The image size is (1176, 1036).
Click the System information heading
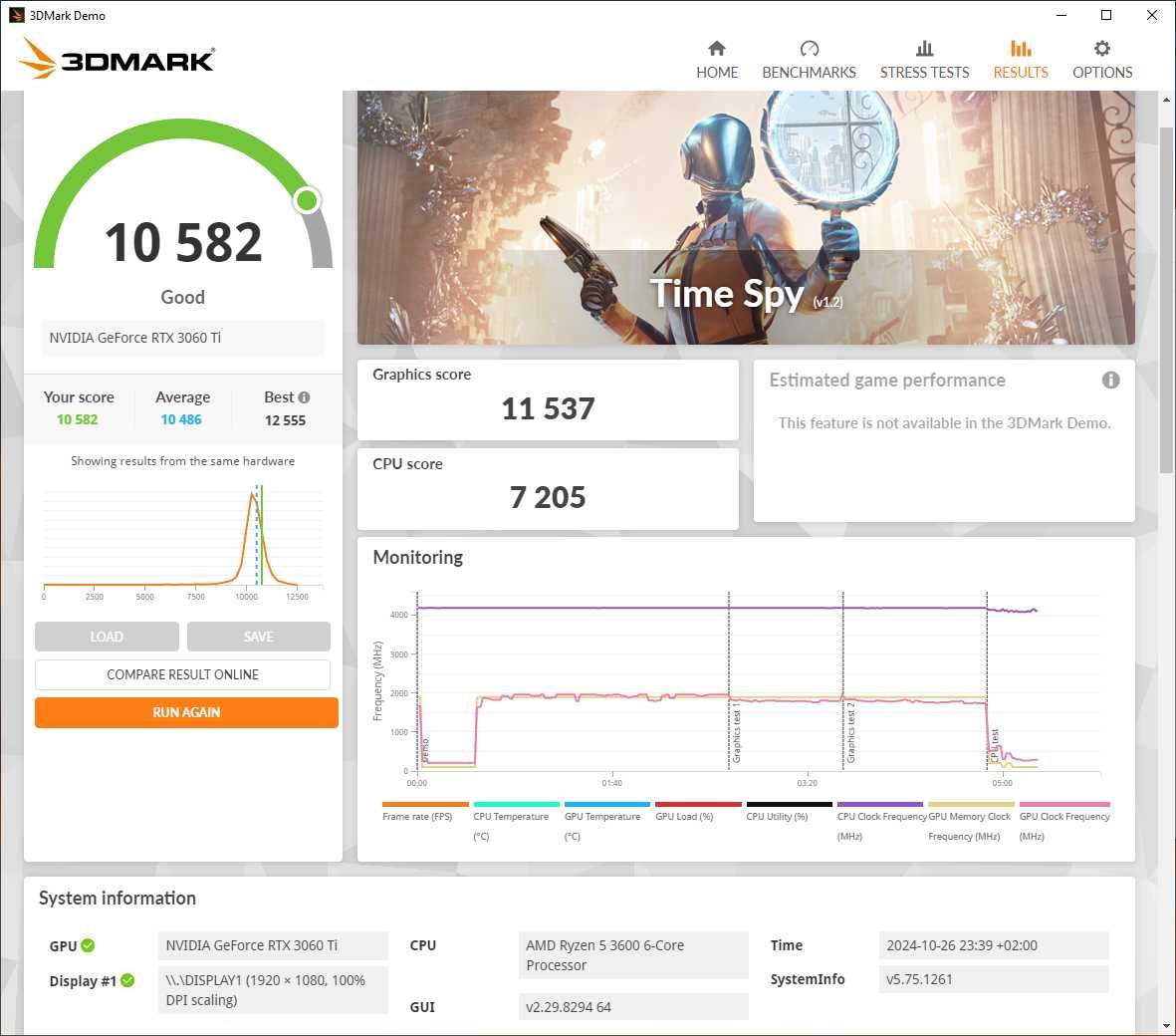pos(117,898)
